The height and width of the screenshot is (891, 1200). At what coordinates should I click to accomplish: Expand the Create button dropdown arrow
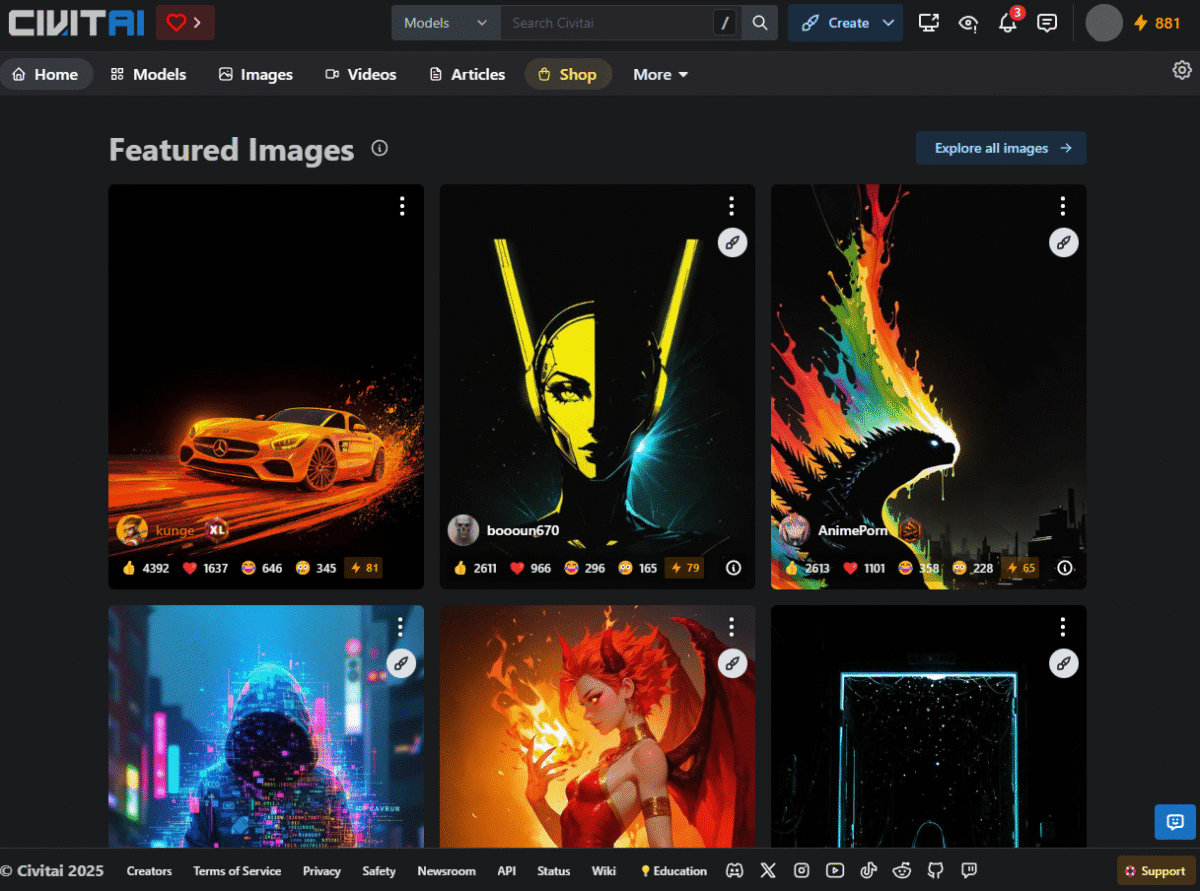click(888, 23)
